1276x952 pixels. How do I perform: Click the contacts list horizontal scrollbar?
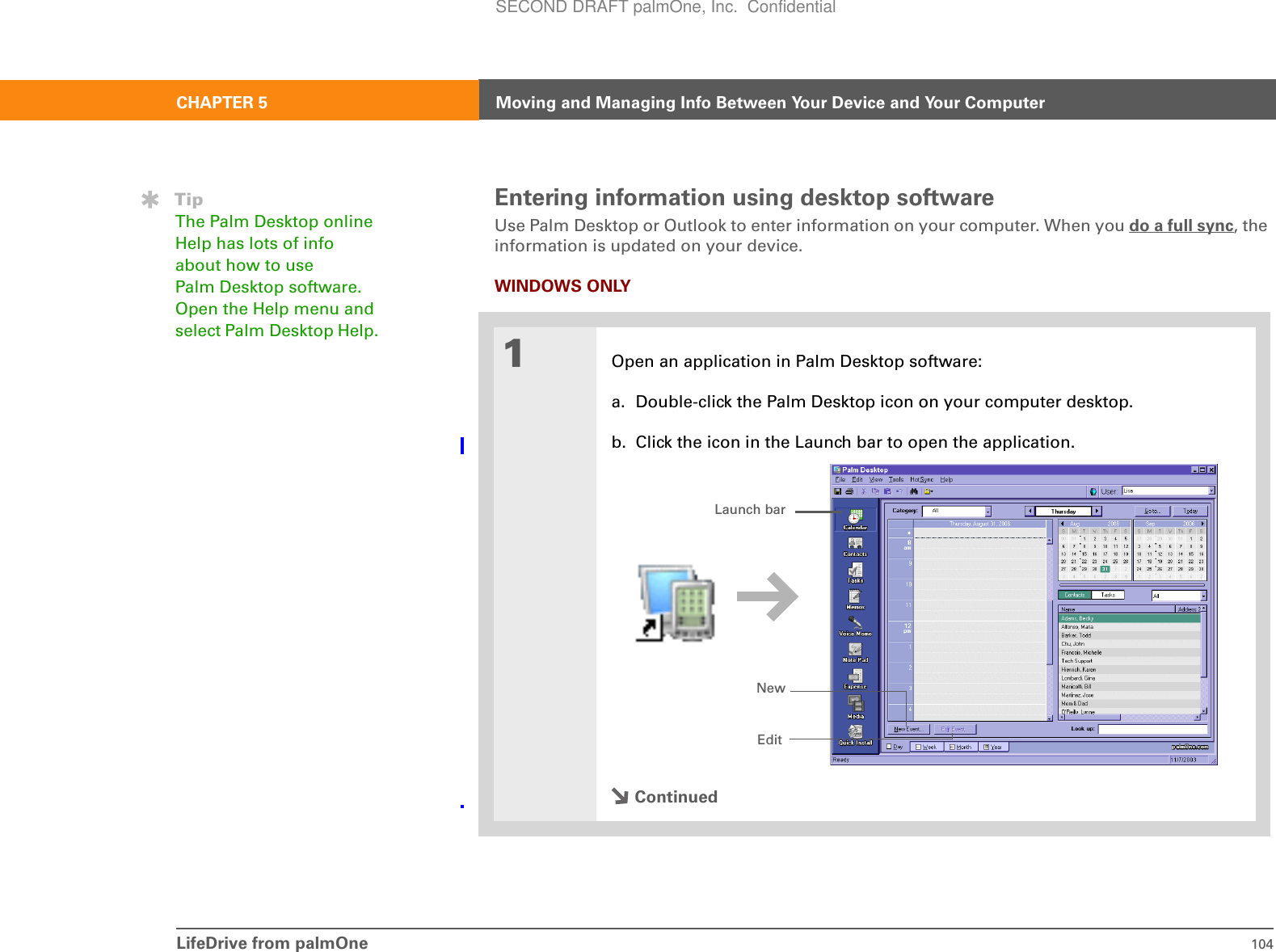click(x=1130, y=717)
